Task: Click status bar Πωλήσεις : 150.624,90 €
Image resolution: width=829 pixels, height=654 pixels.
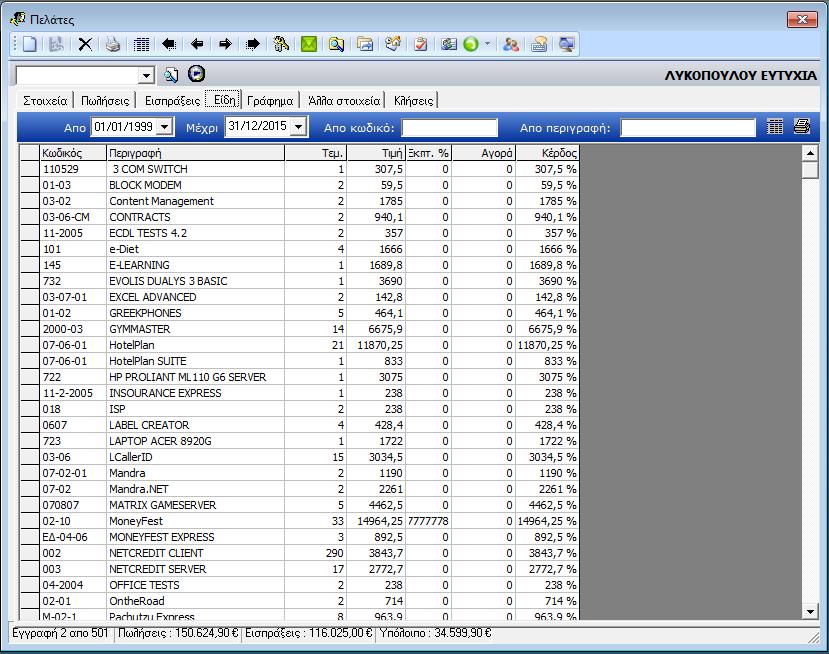Action: (178, 633)
